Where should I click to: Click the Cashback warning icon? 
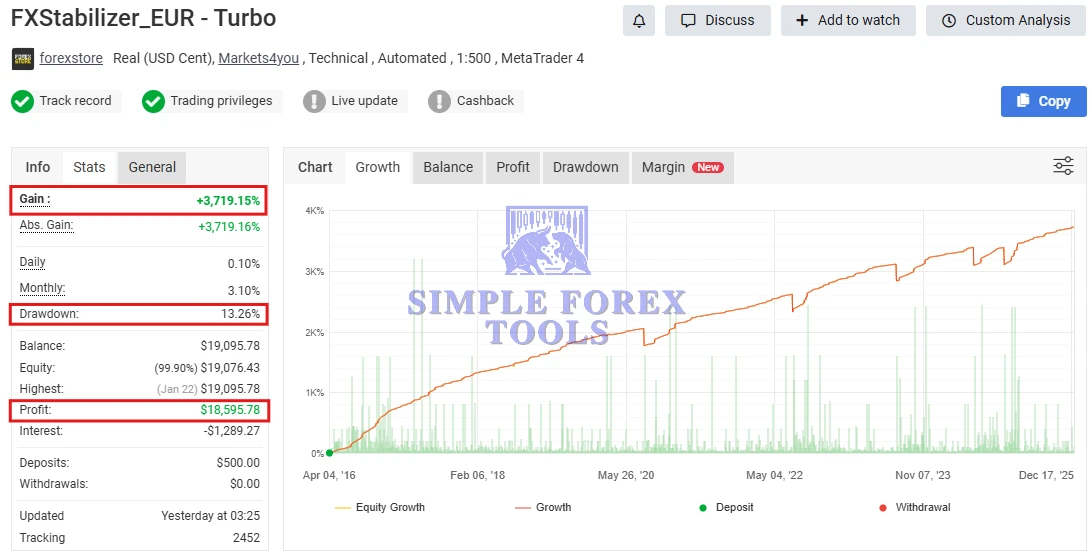tap(439, 101)
